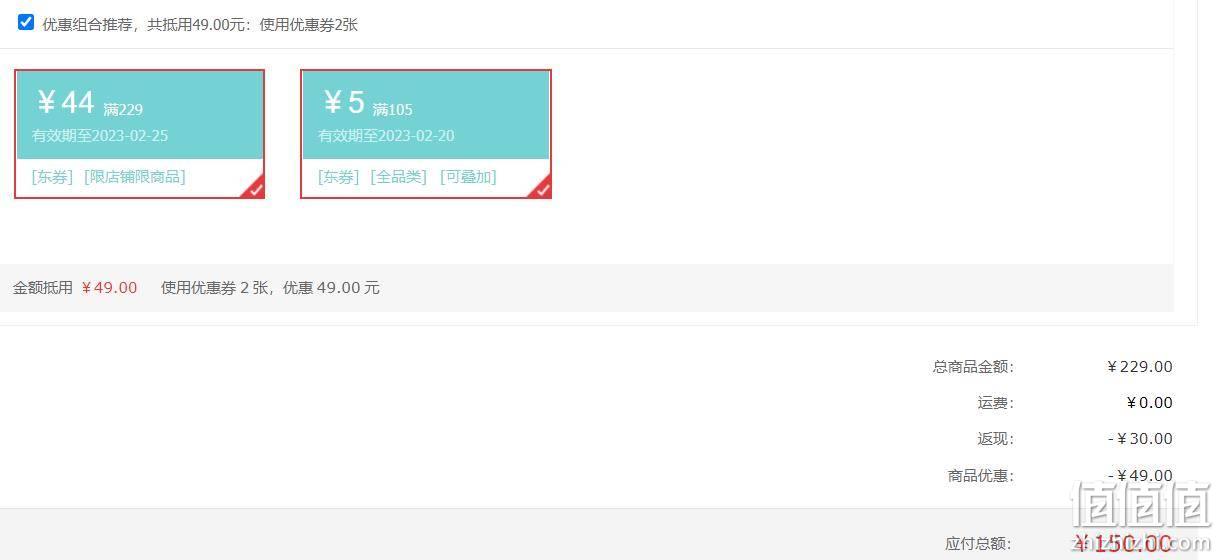
Task: Click the 优惠组合推荐 summary text
Action: tap(200, 24)
